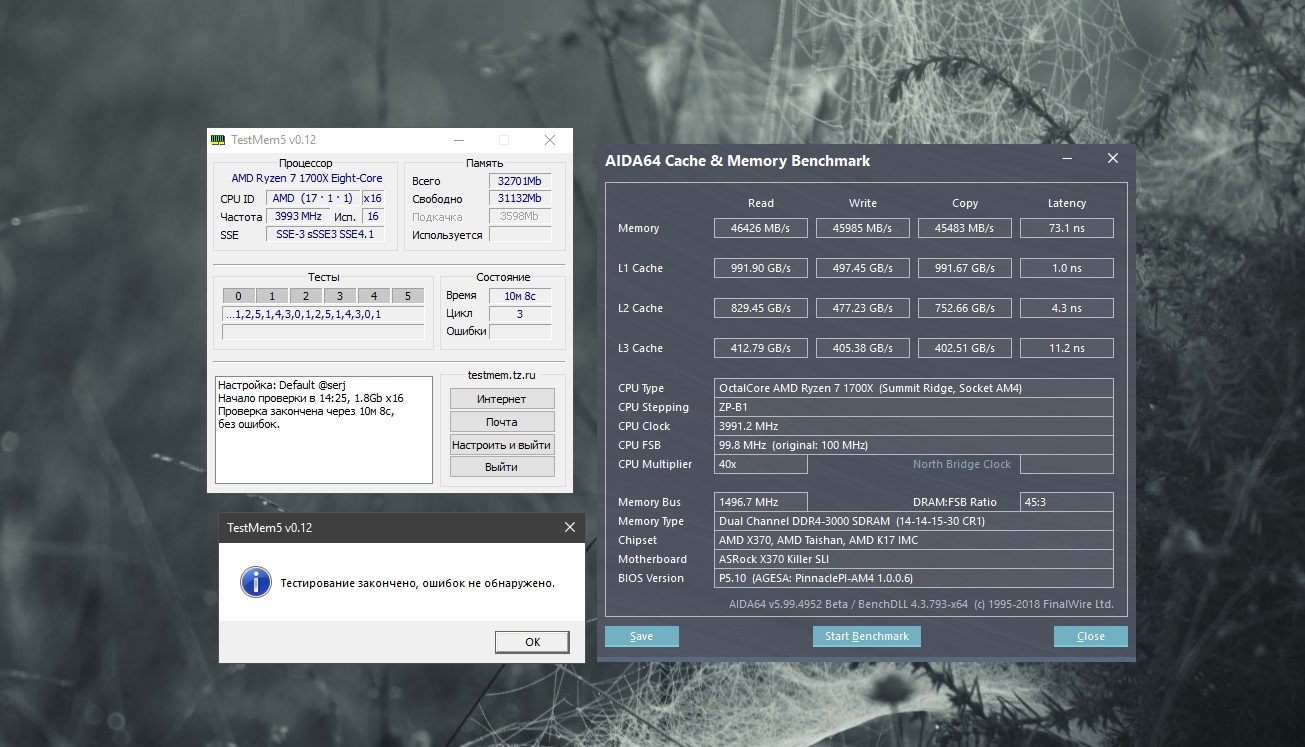Close the TestMem5 main window with X
1305x747 pixels.
click(550, 140)
